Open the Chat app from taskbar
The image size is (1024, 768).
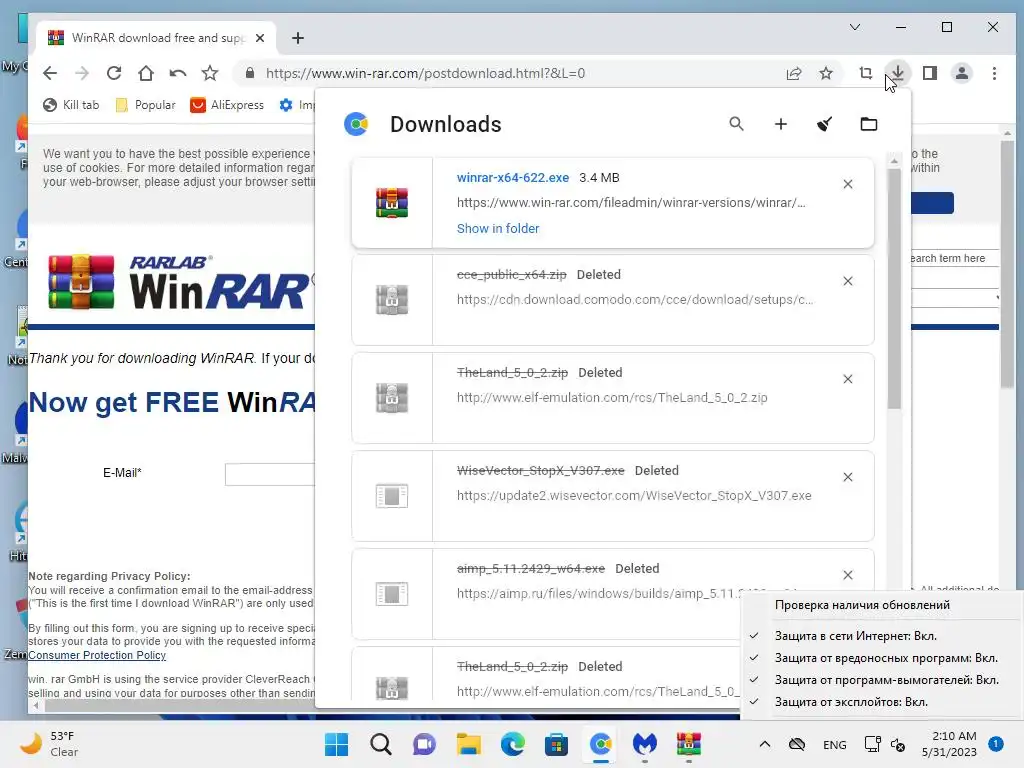424,744
